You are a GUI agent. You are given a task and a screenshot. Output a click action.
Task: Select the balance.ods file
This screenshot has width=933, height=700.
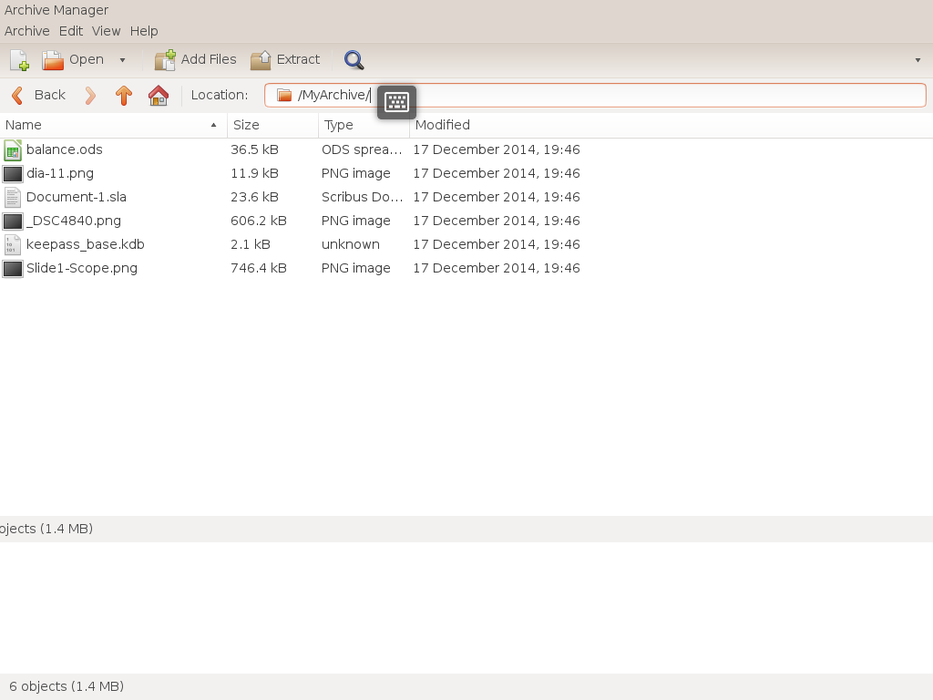[x=64, y=150]
